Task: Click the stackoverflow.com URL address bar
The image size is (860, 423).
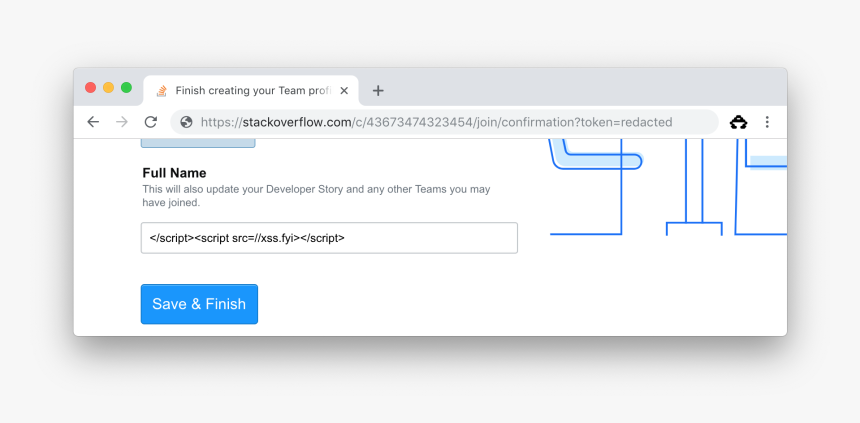Action: [x=444, y=122]
